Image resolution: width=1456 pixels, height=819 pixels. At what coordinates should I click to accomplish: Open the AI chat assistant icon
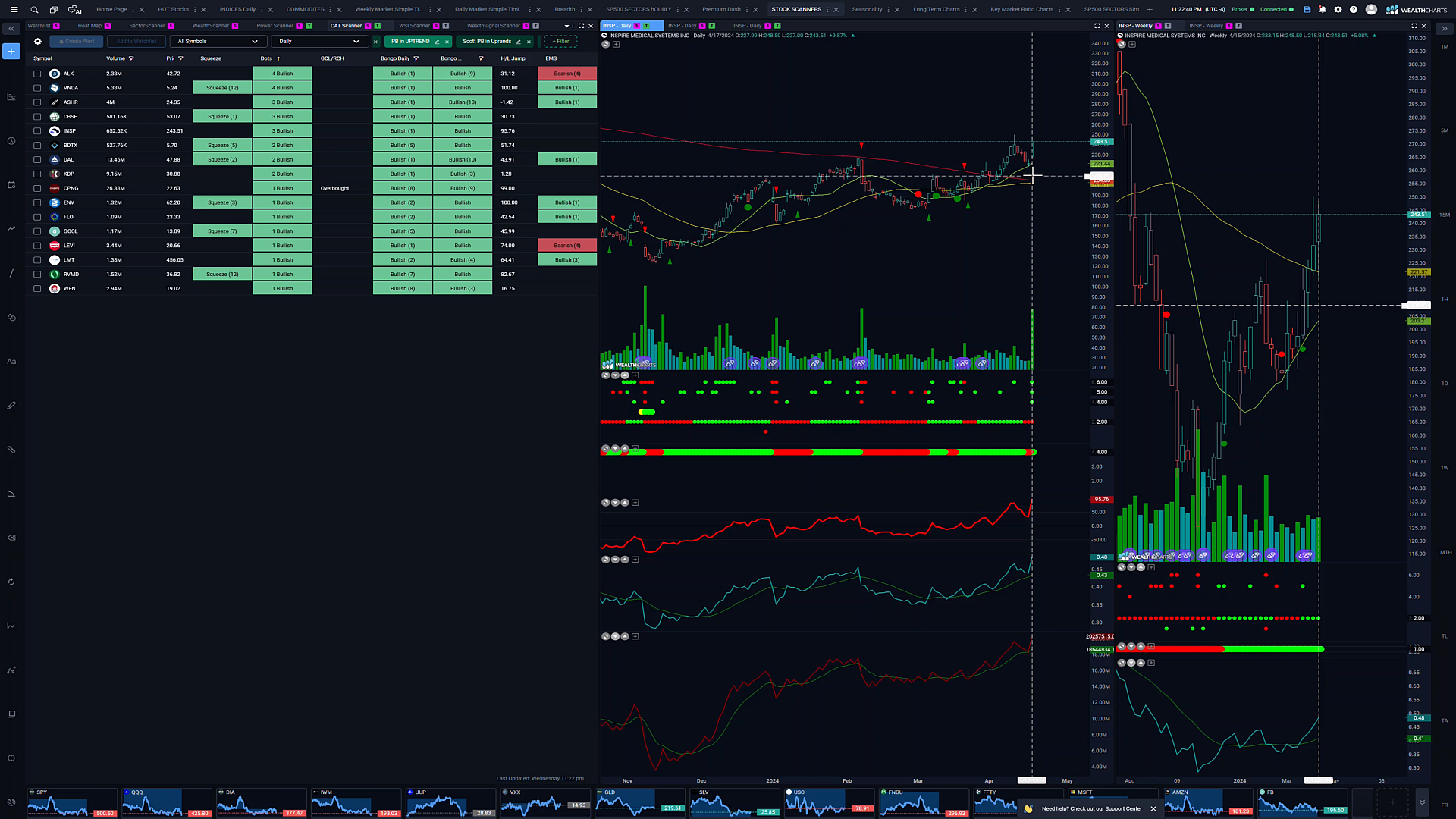coord(74,10)
